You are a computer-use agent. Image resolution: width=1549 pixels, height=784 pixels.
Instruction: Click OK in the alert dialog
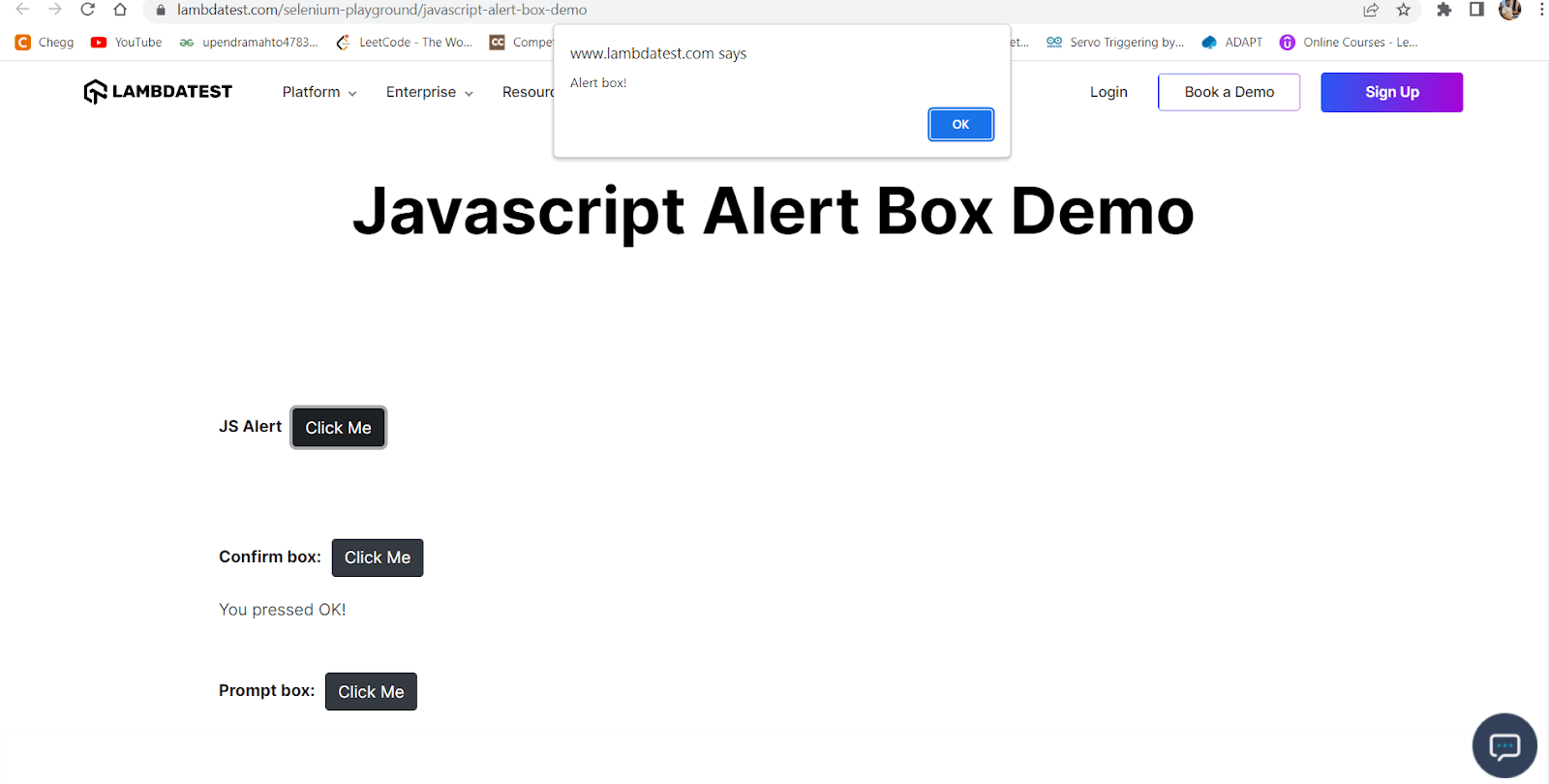pos(960,124)
